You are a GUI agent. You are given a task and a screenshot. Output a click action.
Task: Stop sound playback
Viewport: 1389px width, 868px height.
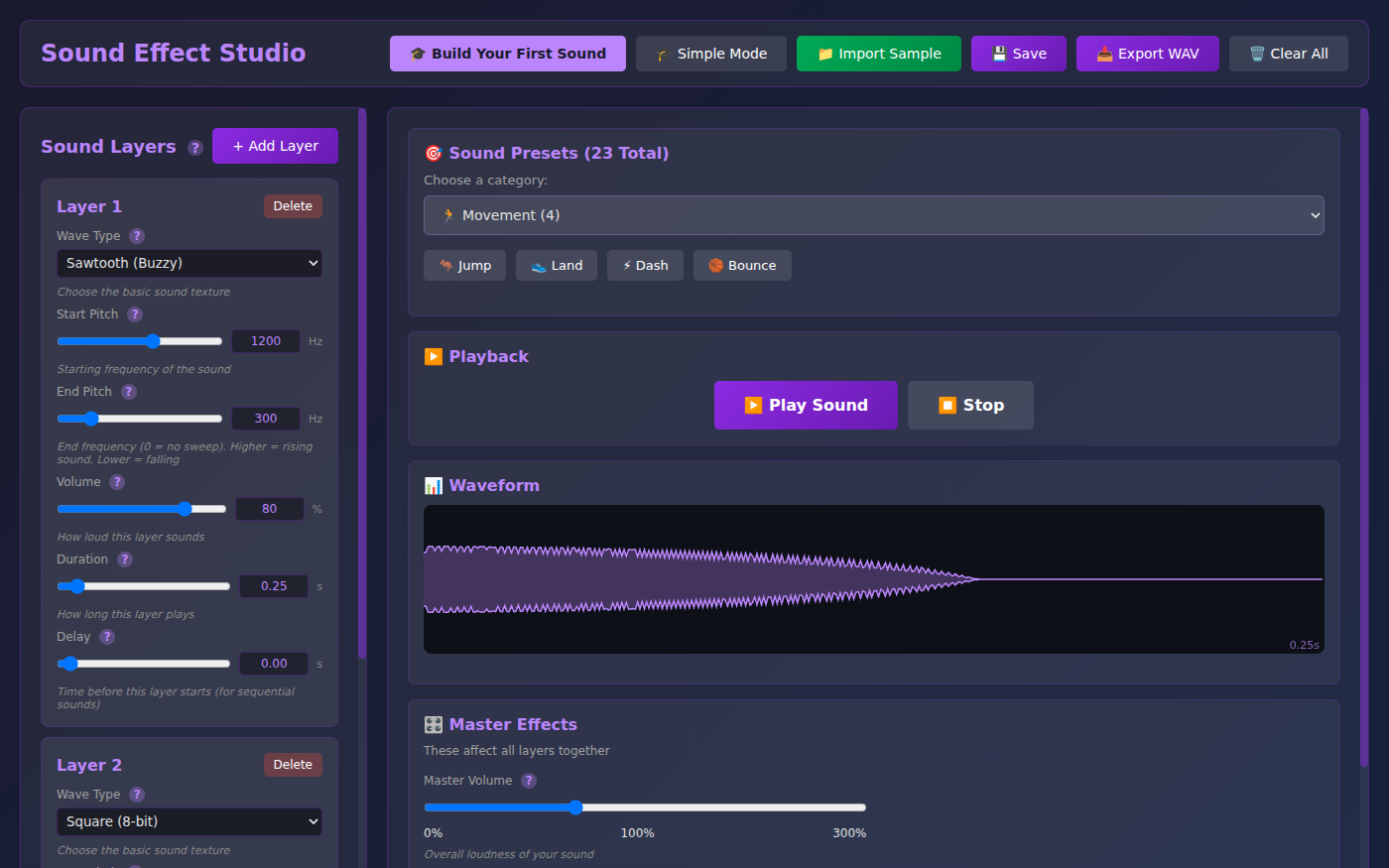coord(970,405)
